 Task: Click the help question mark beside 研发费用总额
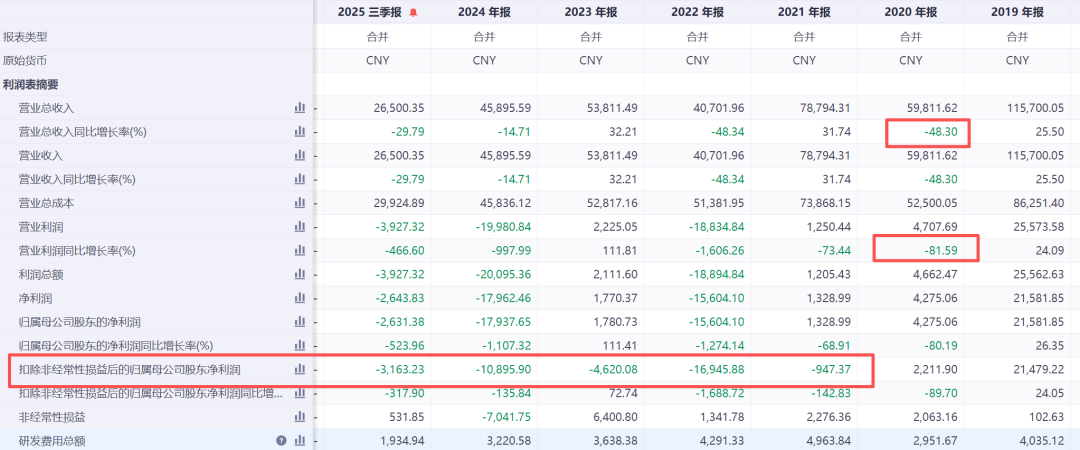(x=282, y=441)
